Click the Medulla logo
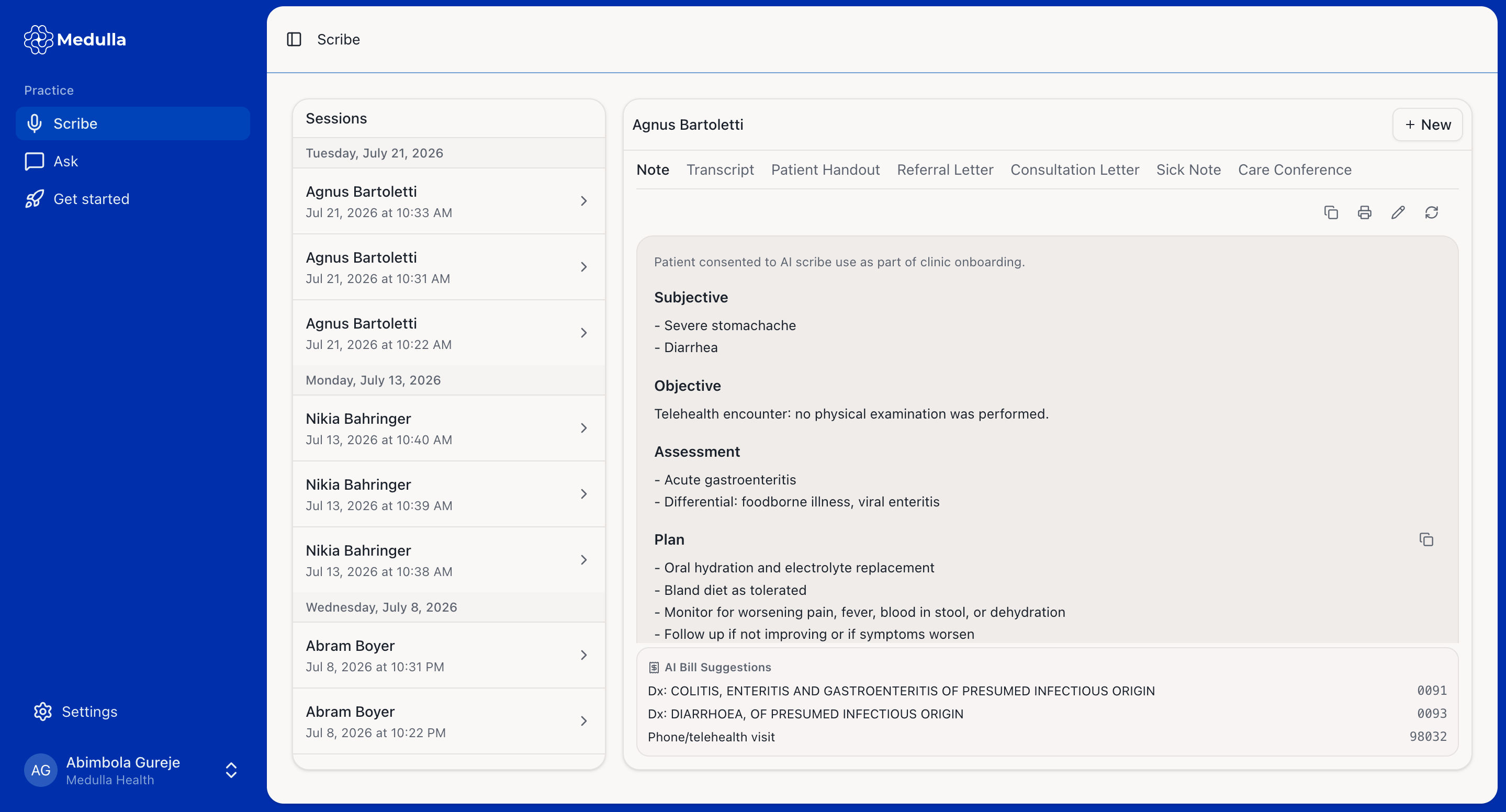The image size is (1506, 812). click(75, 39)
